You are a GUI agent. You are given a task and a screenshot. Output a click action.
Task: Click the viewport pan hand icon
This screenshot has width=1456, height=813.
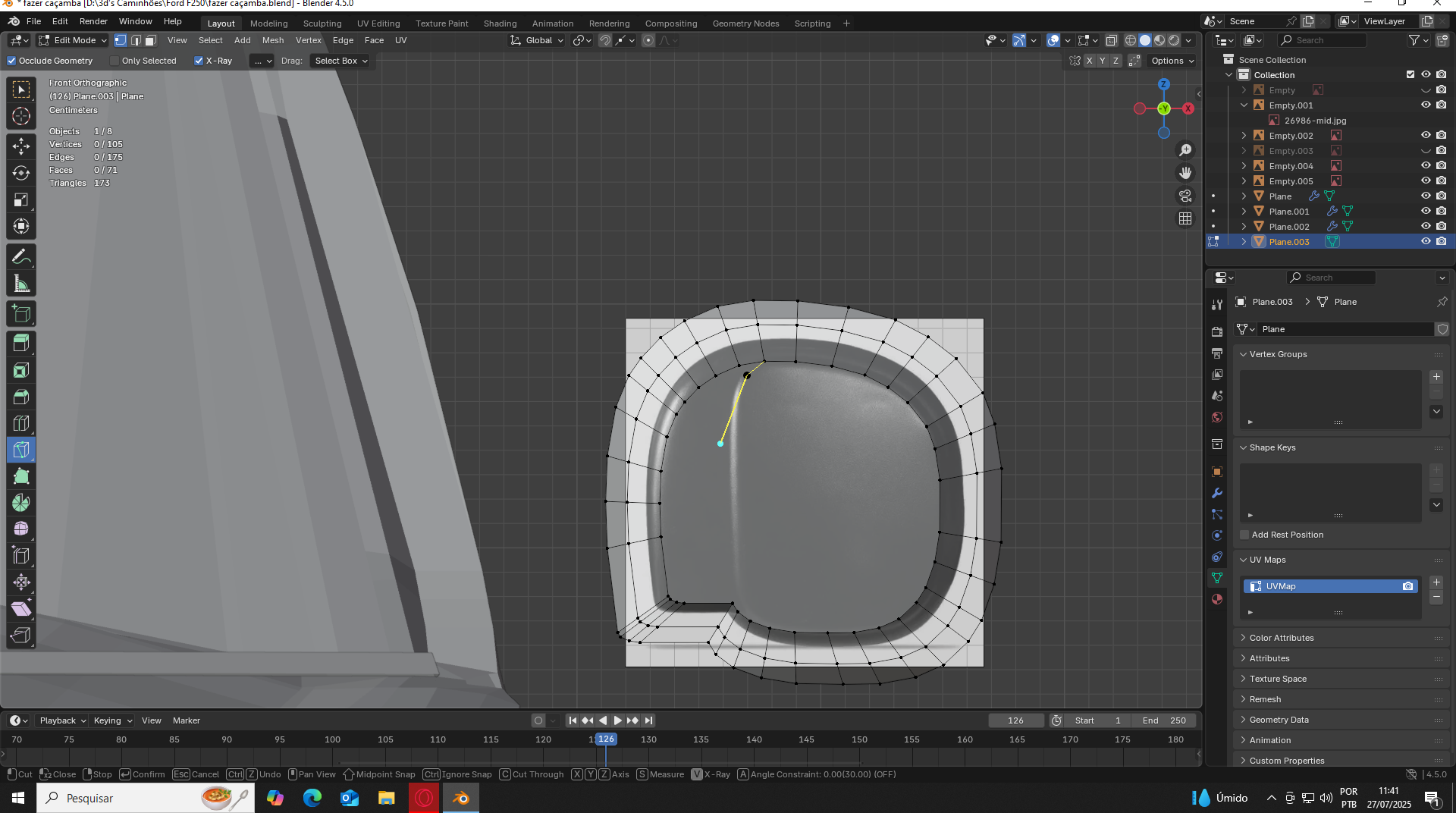point(1185,173)
